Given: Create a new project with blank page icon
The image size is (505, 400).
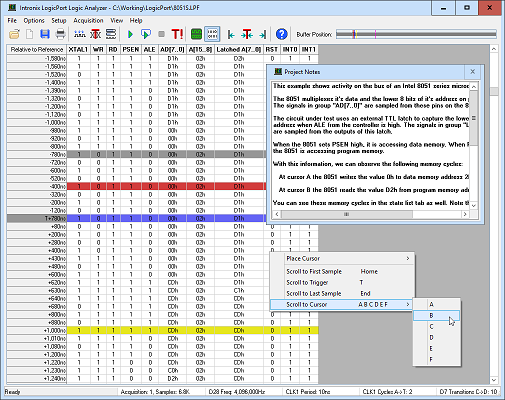Looking at the screenshot, I should 29,34.
